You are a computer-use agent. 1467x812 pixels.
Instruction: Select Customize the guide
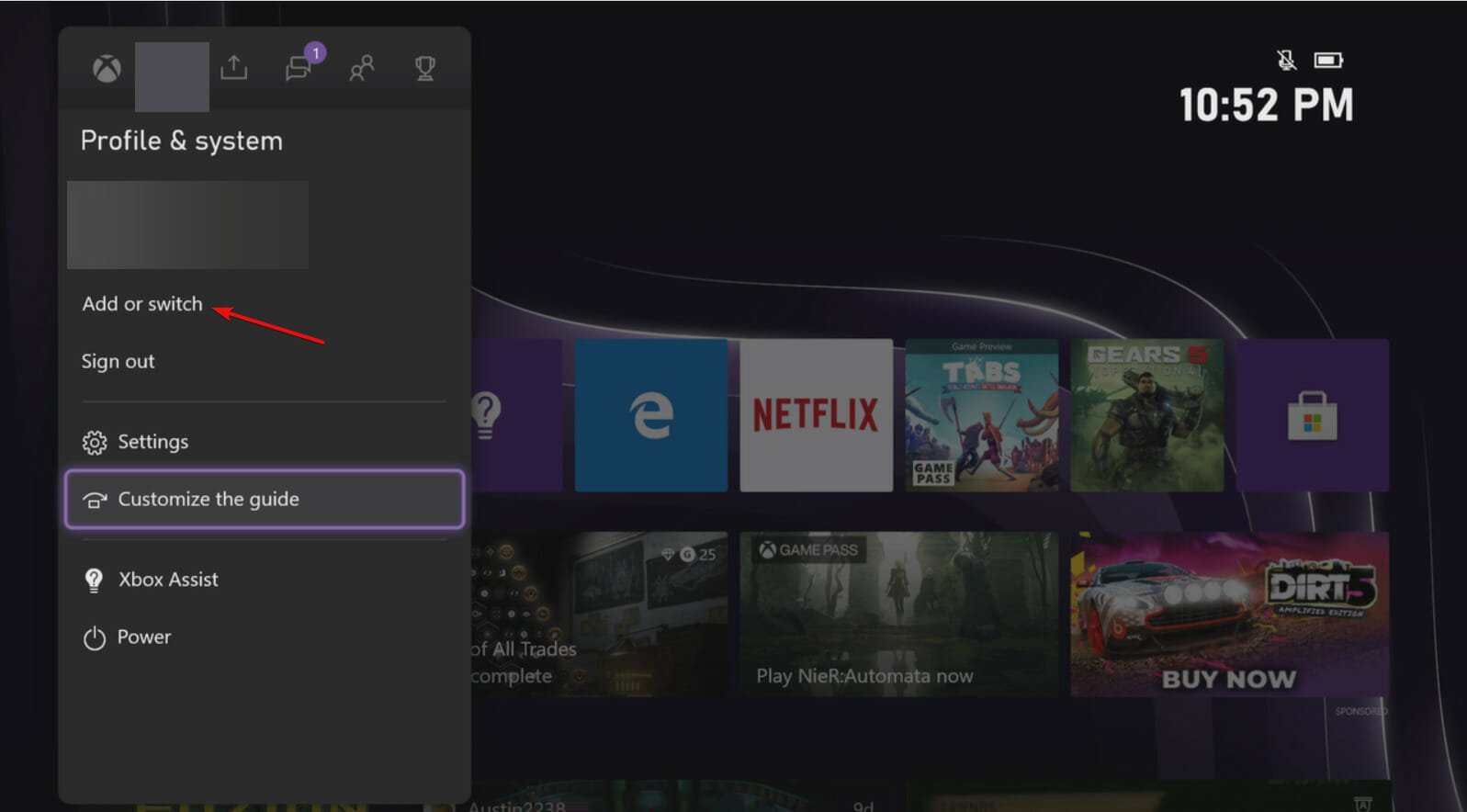pos(265,499)
